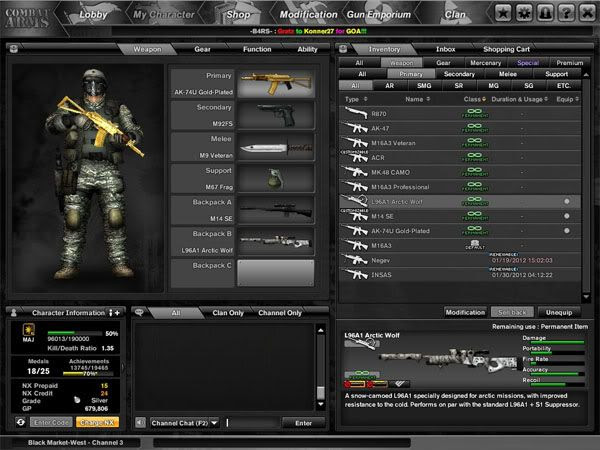
Task: Sort inventory by Name column
Action: [418, 99]
